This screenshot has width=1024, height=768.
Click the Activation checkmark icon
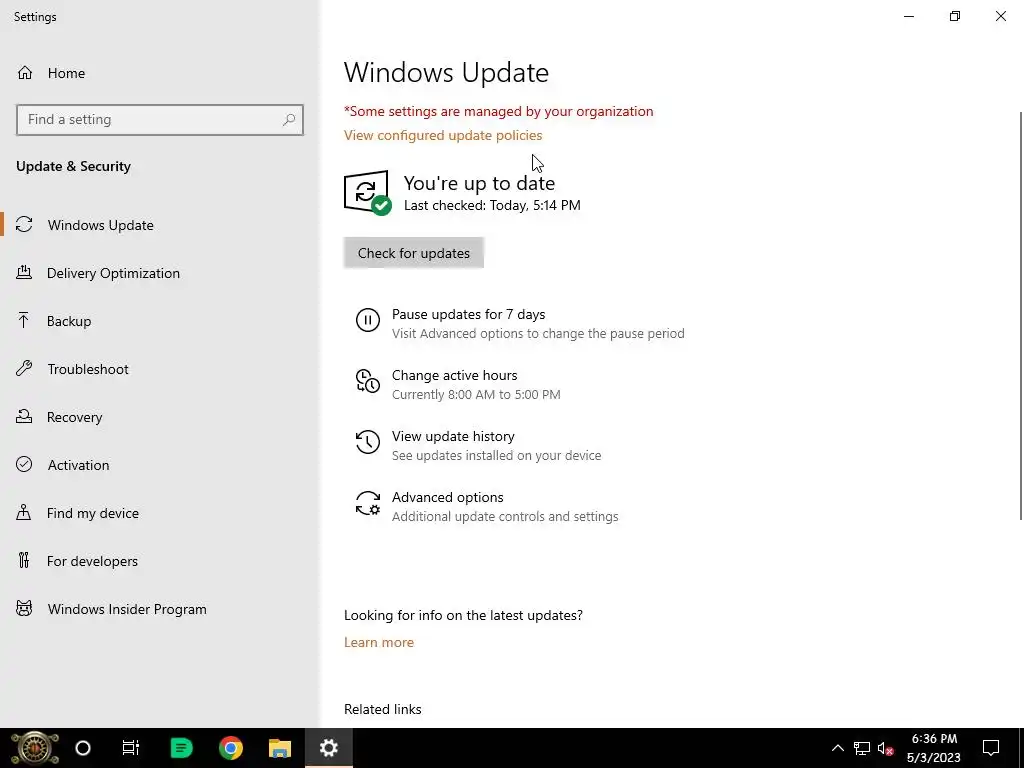coord(24,464)
